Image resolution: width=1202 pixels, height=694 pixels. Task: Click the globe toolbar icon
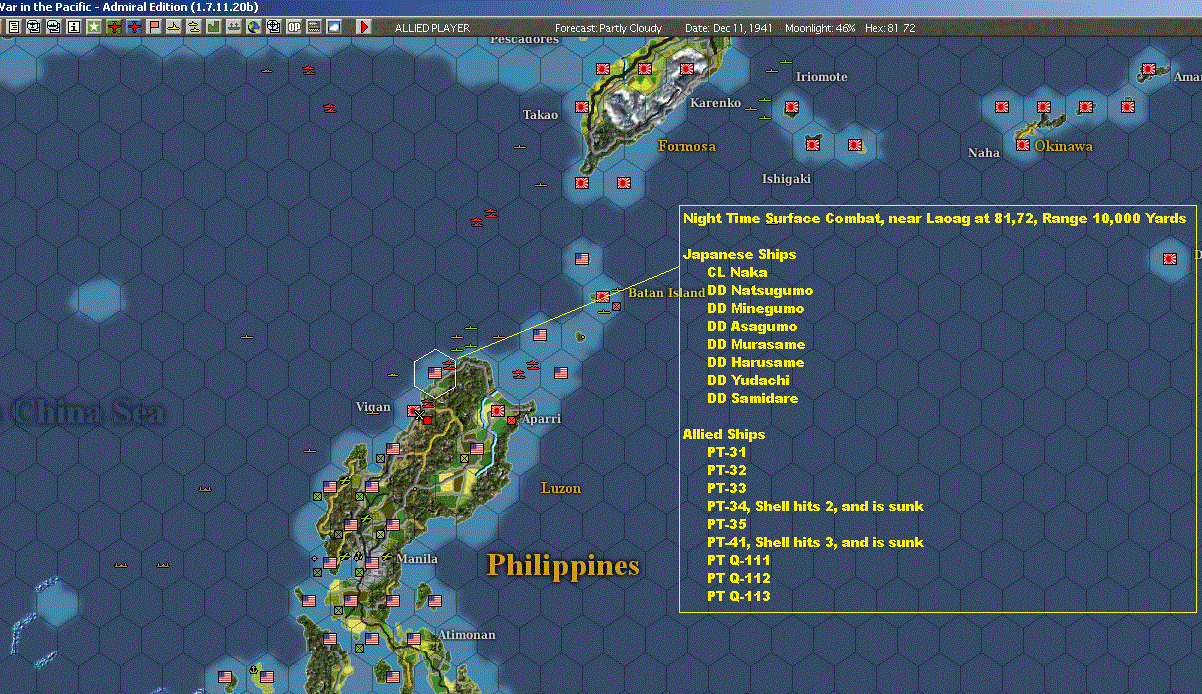(x=253, y=27)
